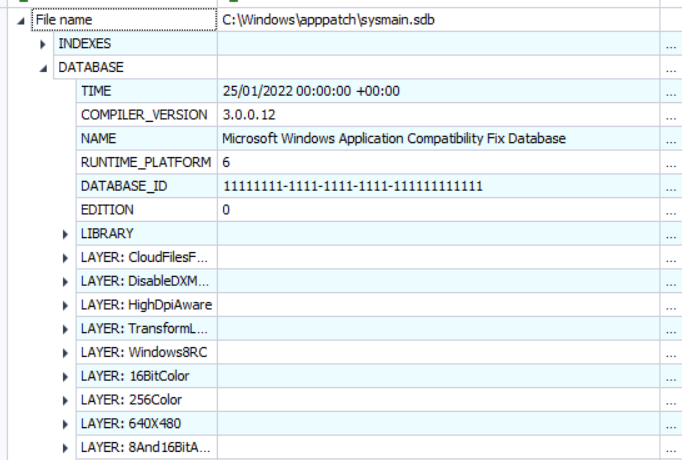Expand the LAYER: 256Color node

click(65, 400)
